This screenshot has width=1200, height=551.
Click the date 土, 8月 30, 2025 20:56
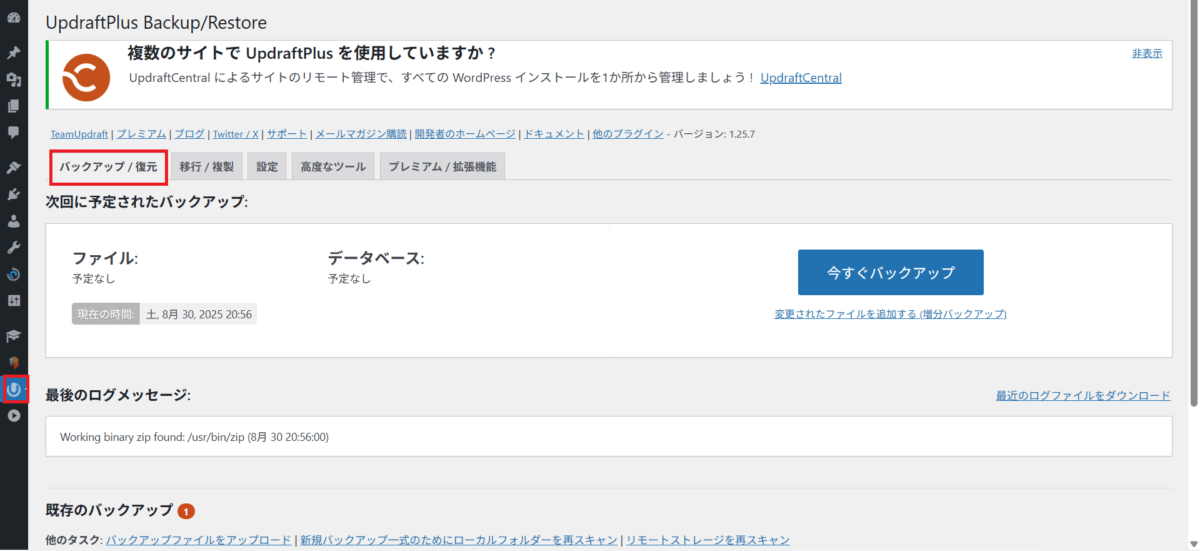[x=200, y=314]
